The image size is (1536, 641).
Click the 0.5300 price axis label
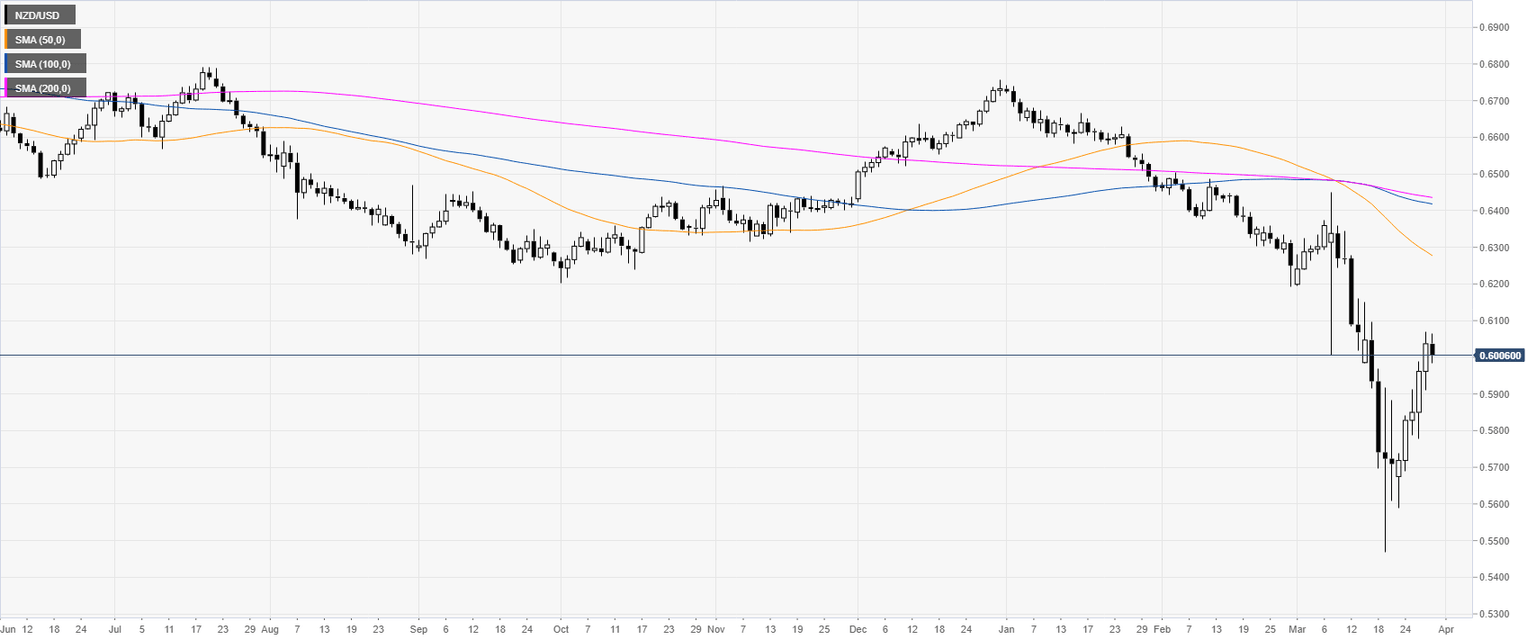point(1495,614)
